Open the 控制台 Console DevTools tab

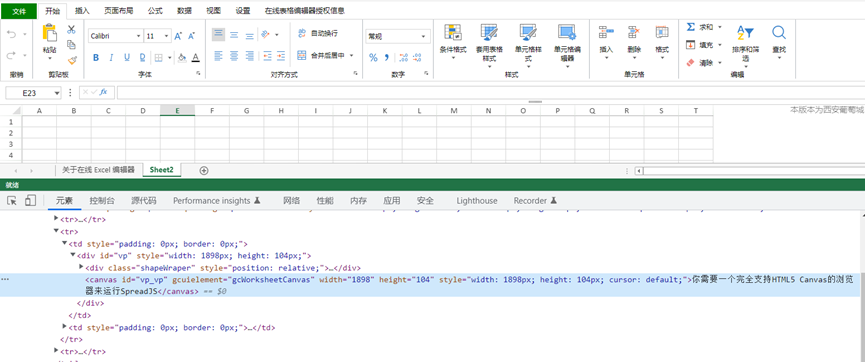point(103,201)
